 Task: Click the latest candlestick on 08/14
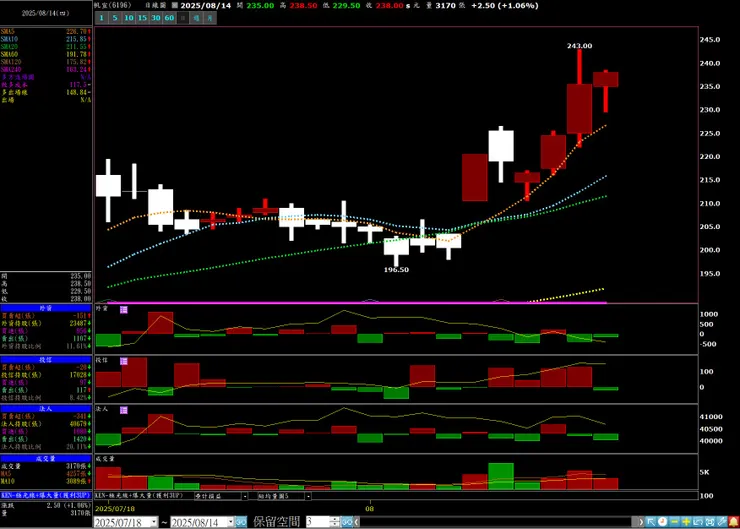605,79
